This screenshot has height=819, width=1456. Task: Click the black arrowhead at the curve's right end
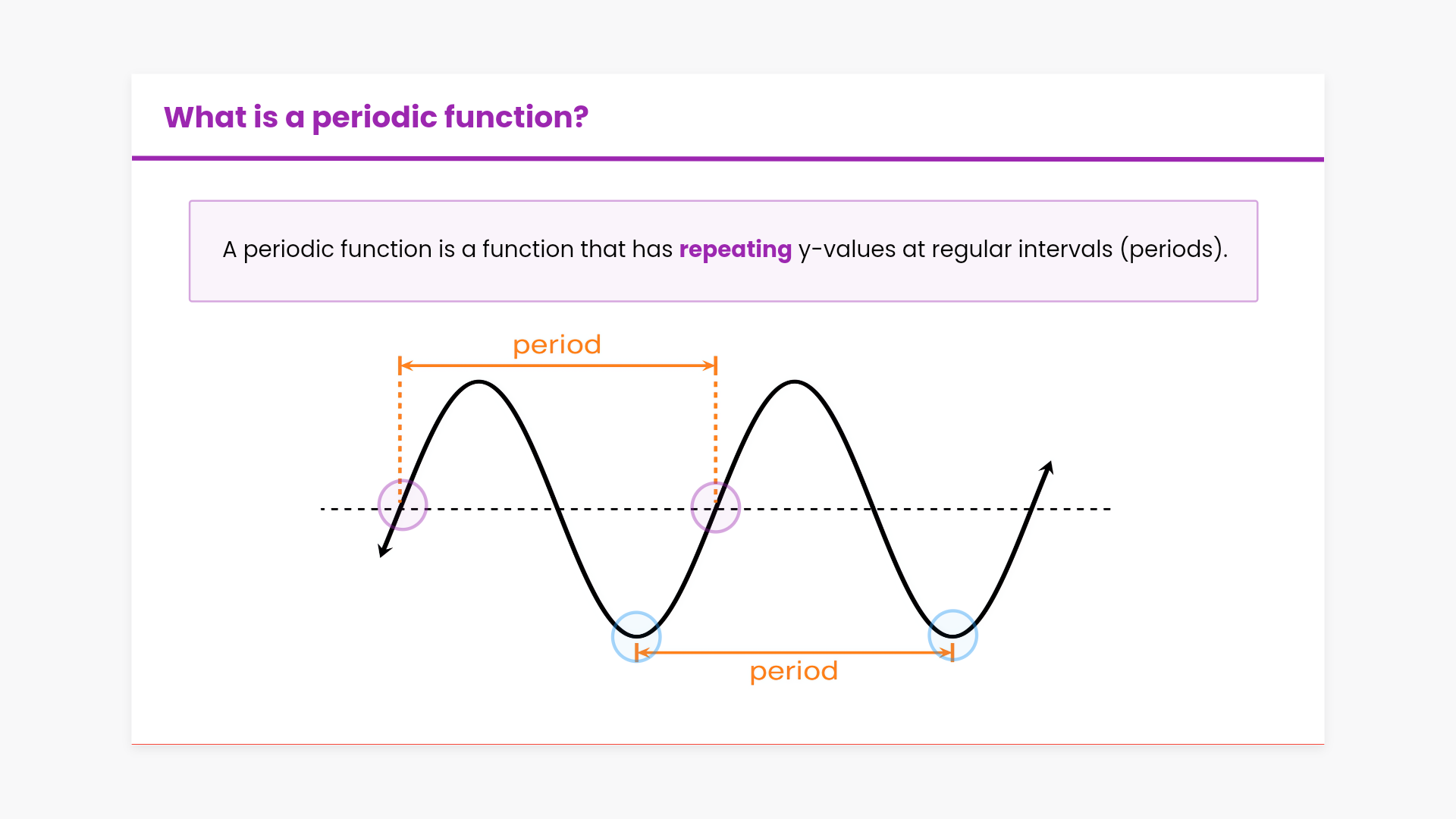[x=1047, y=468]
